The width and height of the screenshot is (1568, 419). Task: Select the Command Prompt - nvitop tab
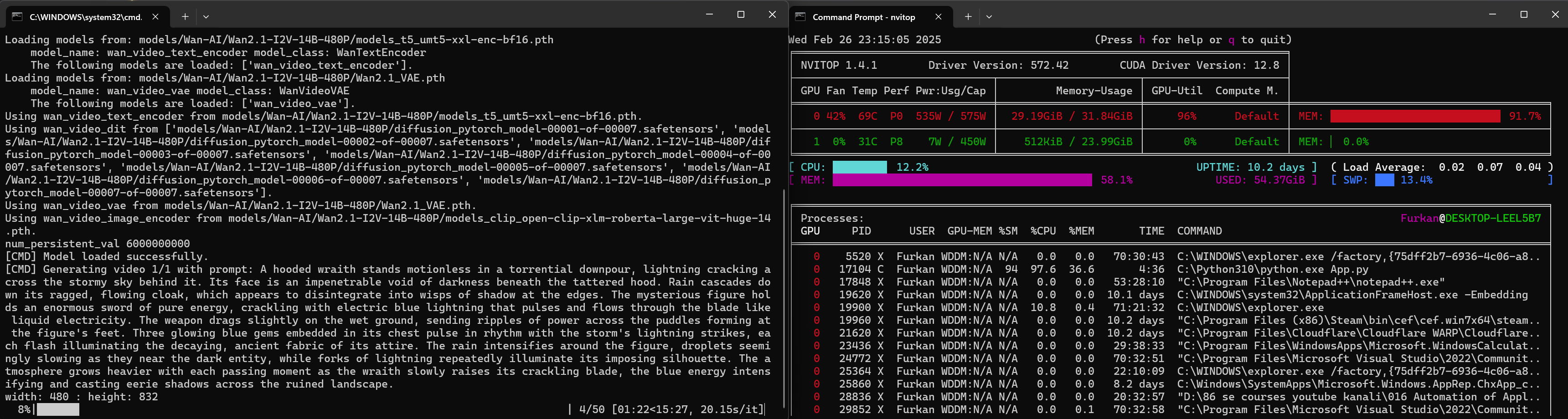click(863, 17)
